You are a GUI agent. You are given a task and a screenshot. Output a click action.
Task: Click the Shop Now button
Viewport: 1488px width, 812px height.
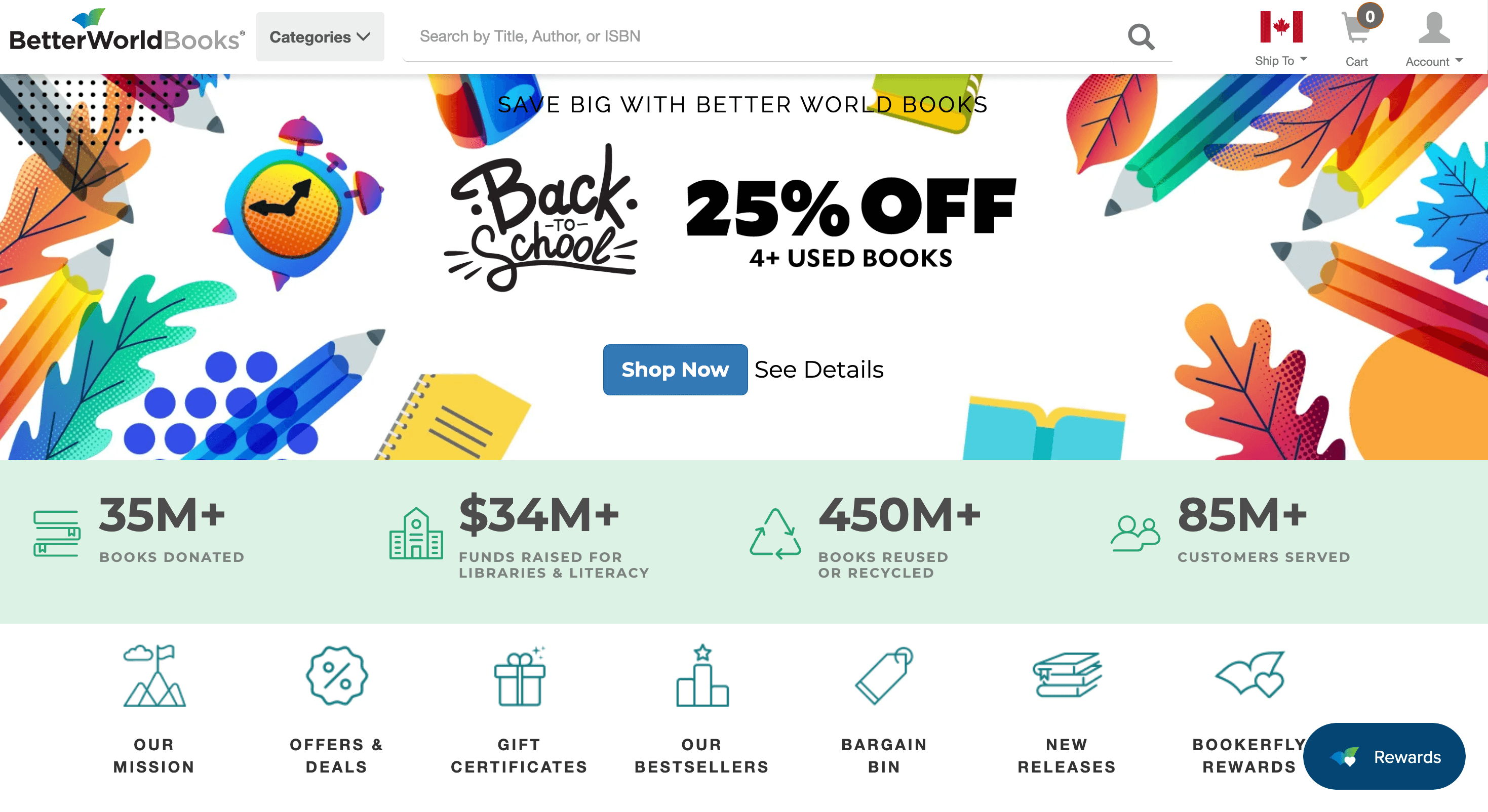click(675, 370)
